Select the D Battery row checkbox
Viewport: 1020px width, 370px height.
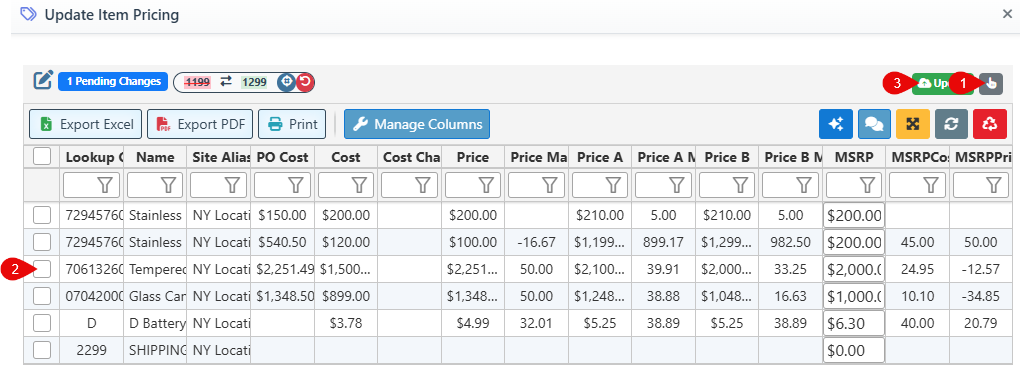tap(42, 323)
